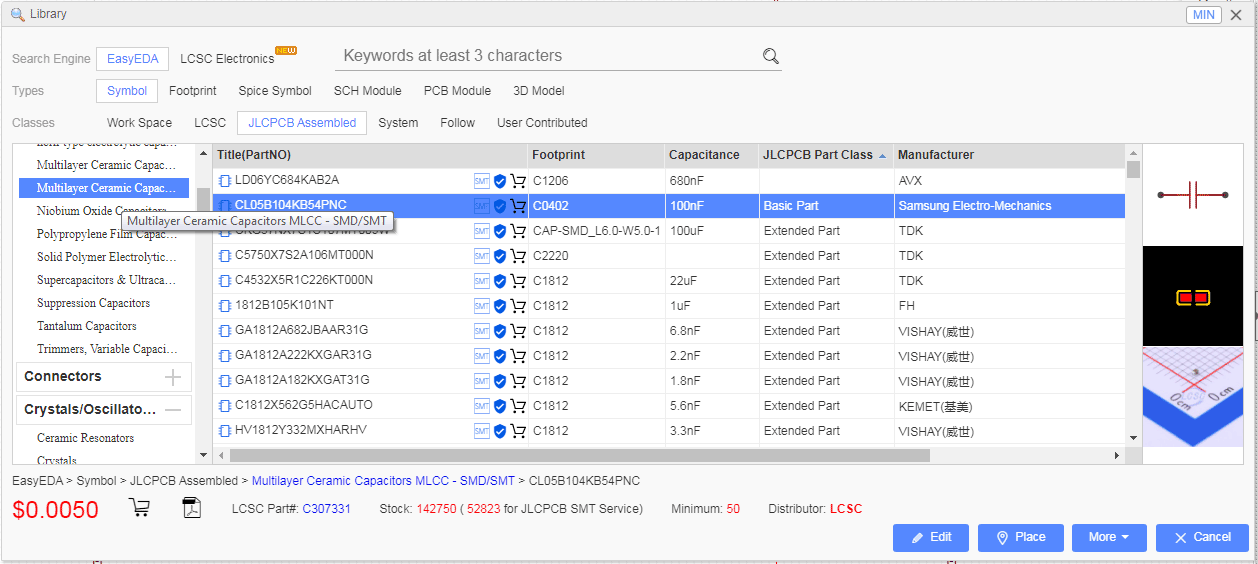
Task: Switch to PCB Module type
Action: tap(457, 91)
